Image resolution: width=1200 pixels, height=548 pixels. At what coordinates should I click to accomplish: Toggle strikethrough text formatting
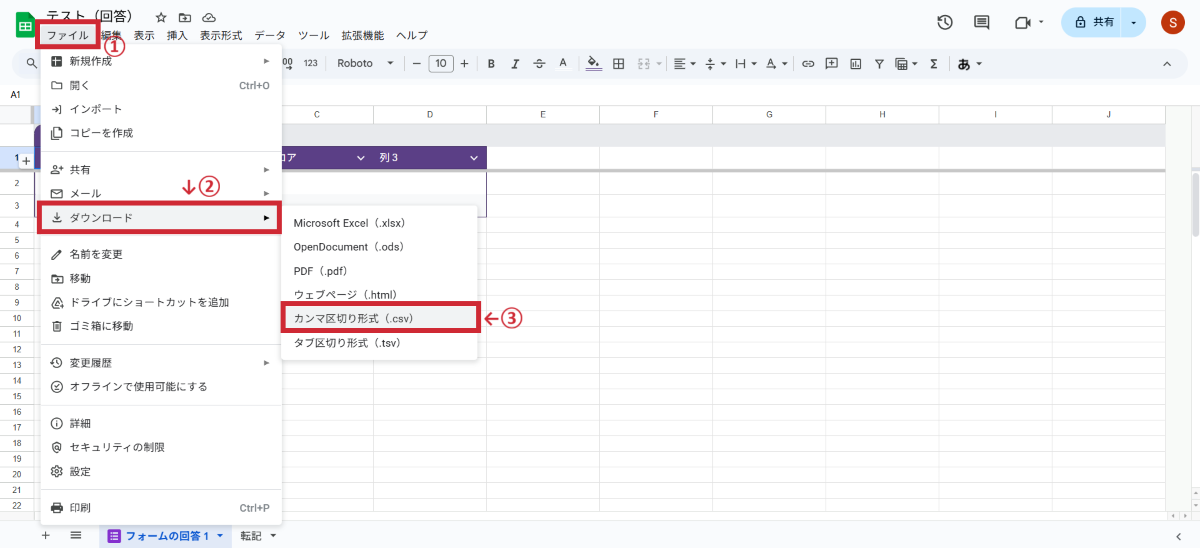tap(540, 64)
